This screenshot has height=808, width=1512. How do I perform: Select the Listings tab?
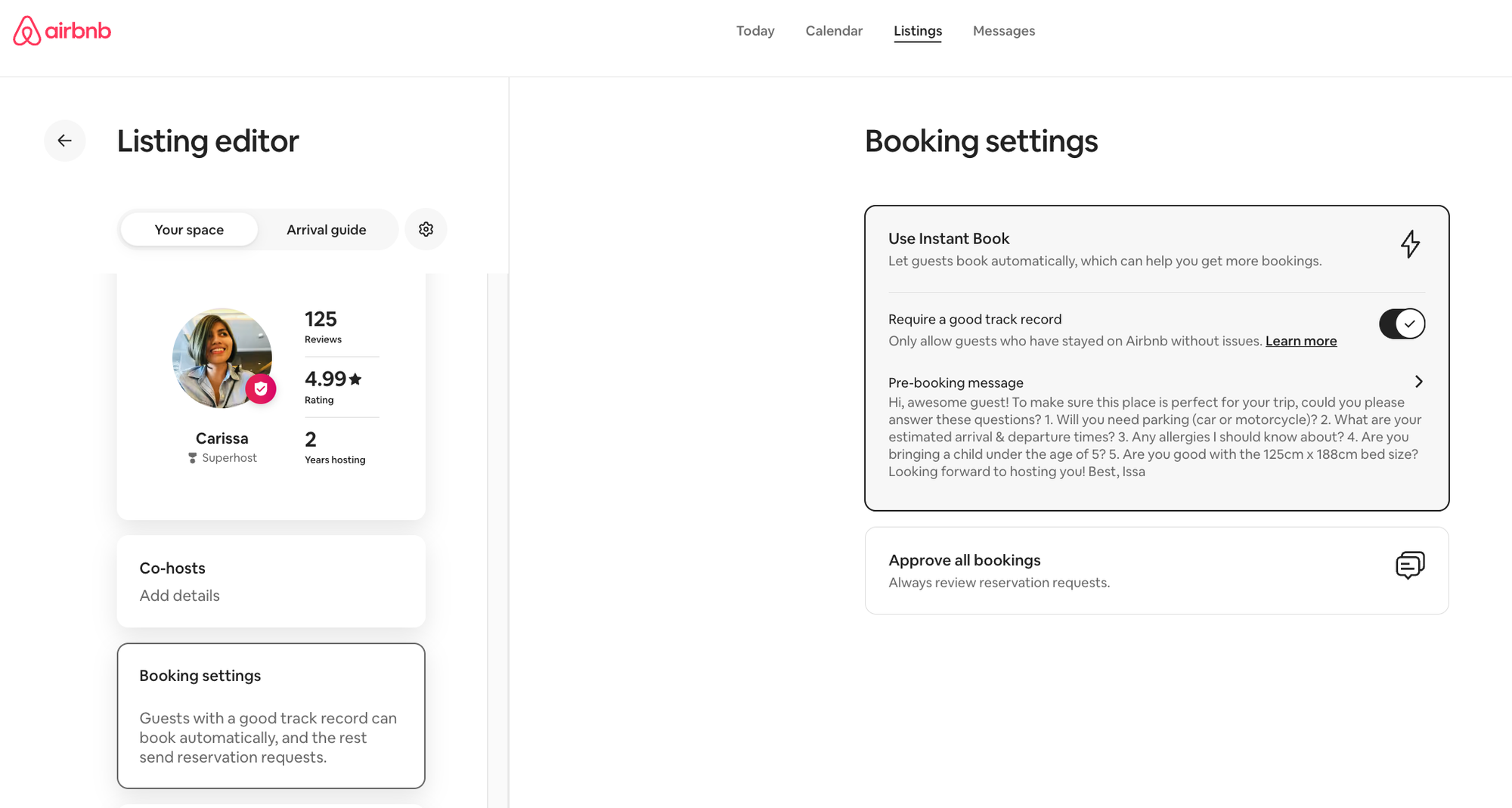click(918, 31)
